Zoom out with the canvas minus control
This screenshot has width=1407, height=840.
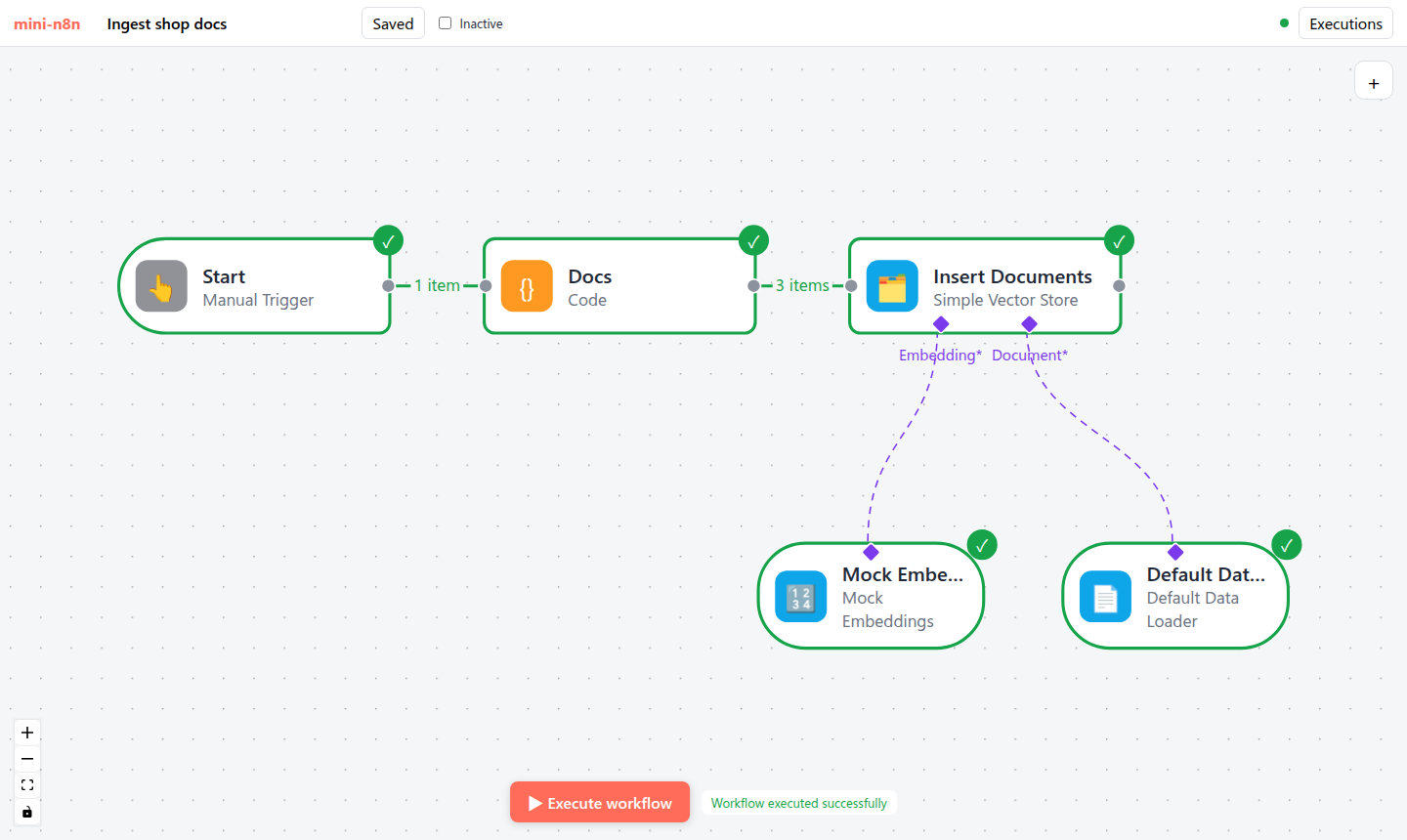[x=27, y=759]
